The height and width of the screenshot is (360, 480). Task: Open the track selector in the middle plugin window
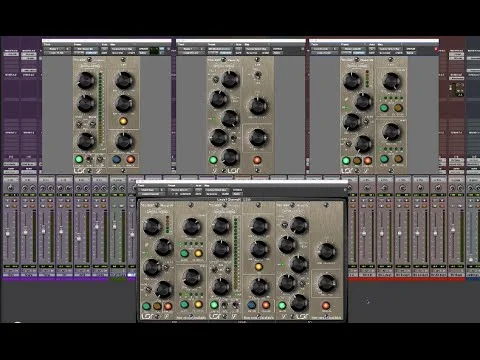189,49
